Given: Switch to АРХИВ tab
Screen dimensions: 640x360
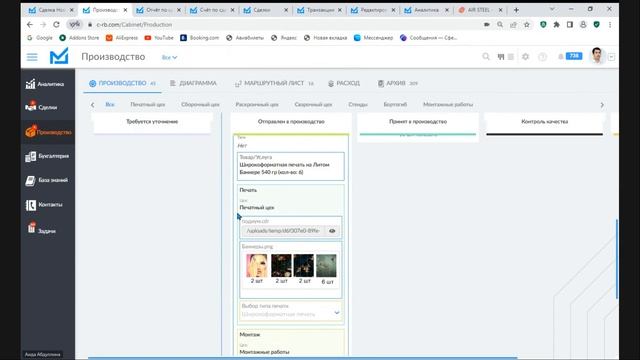Looking at the screenshot, I should tap(398, 83).
